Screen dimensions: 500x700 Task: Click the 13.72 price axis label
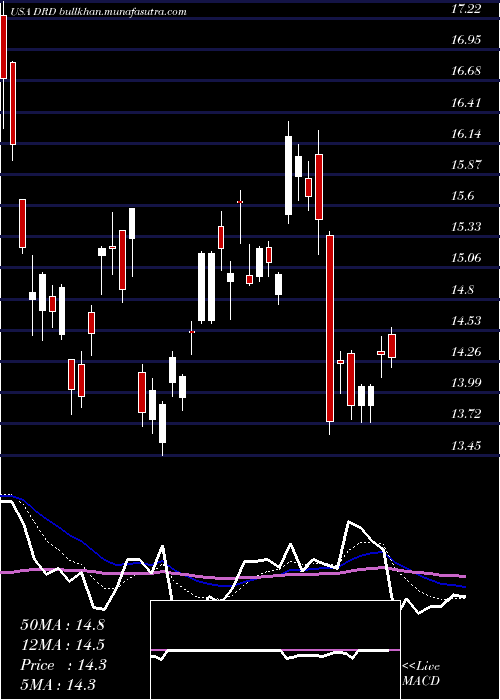point(466,414)
